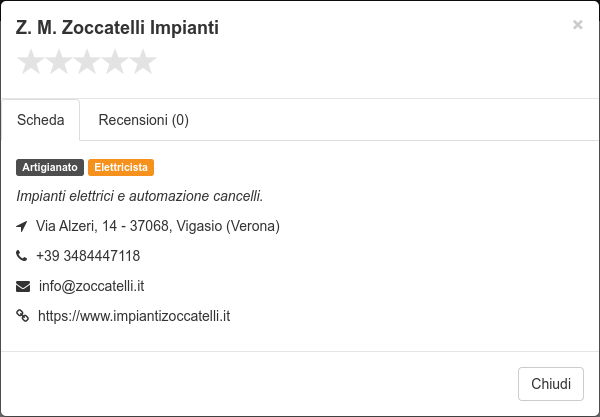Call the +39 3484447118 phone number

(88, 256)
